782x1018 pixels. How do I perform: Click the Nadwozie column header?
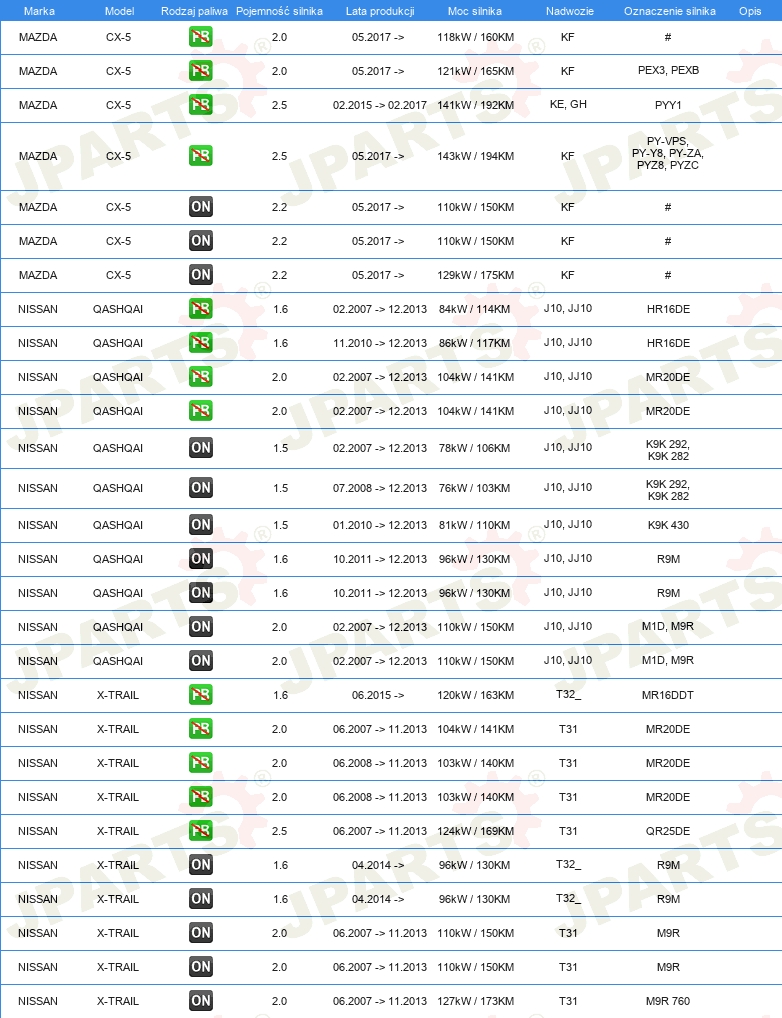pos(570,11)
